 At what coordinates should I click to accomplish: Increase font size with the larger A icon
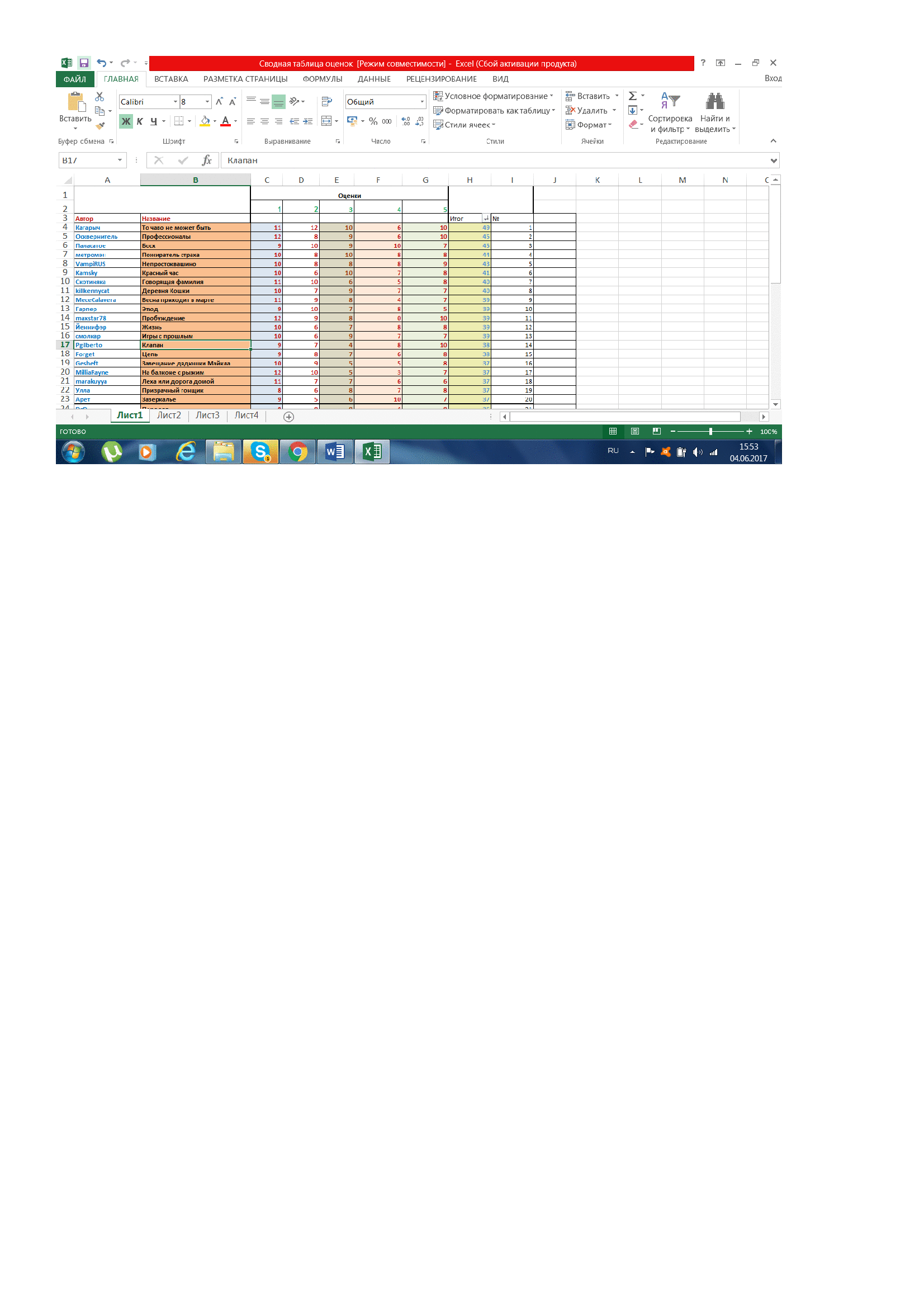point(219,102)
